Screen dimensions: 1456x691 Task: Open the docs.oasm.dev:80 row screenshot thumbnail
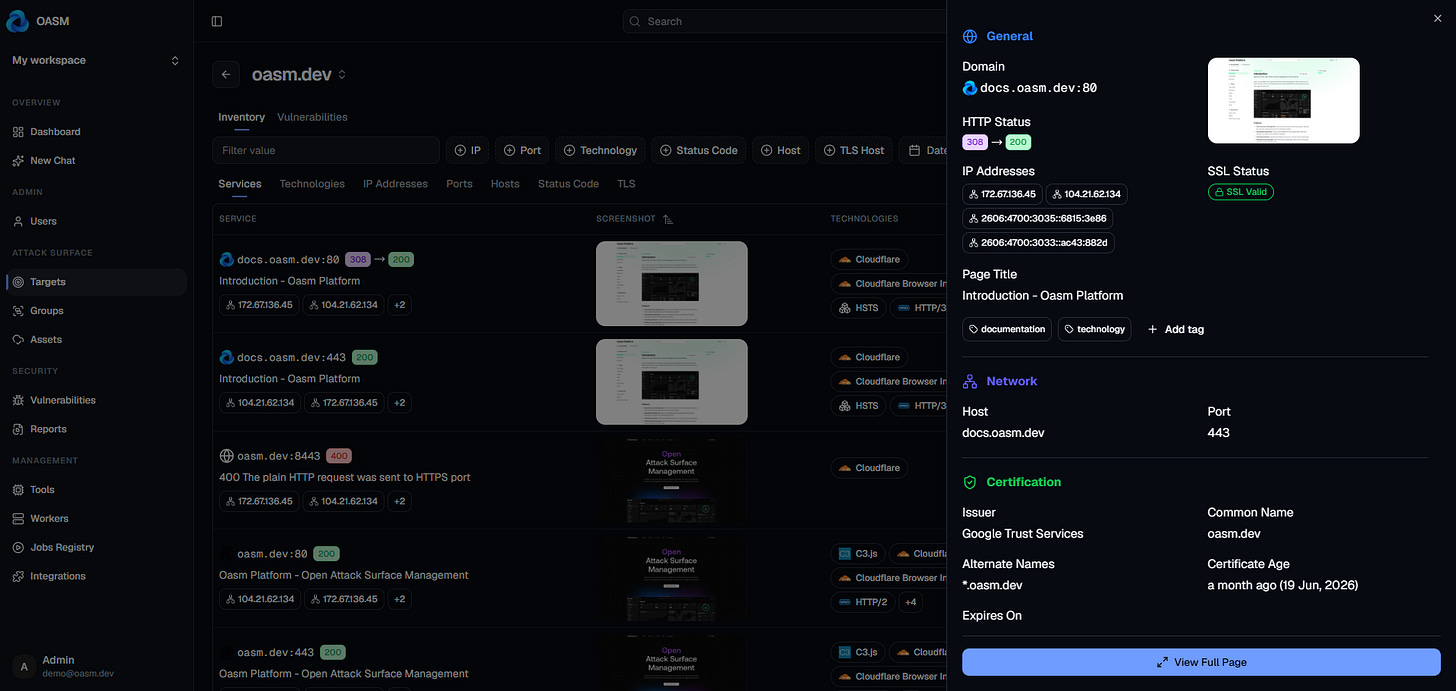(x=672, y=284)
